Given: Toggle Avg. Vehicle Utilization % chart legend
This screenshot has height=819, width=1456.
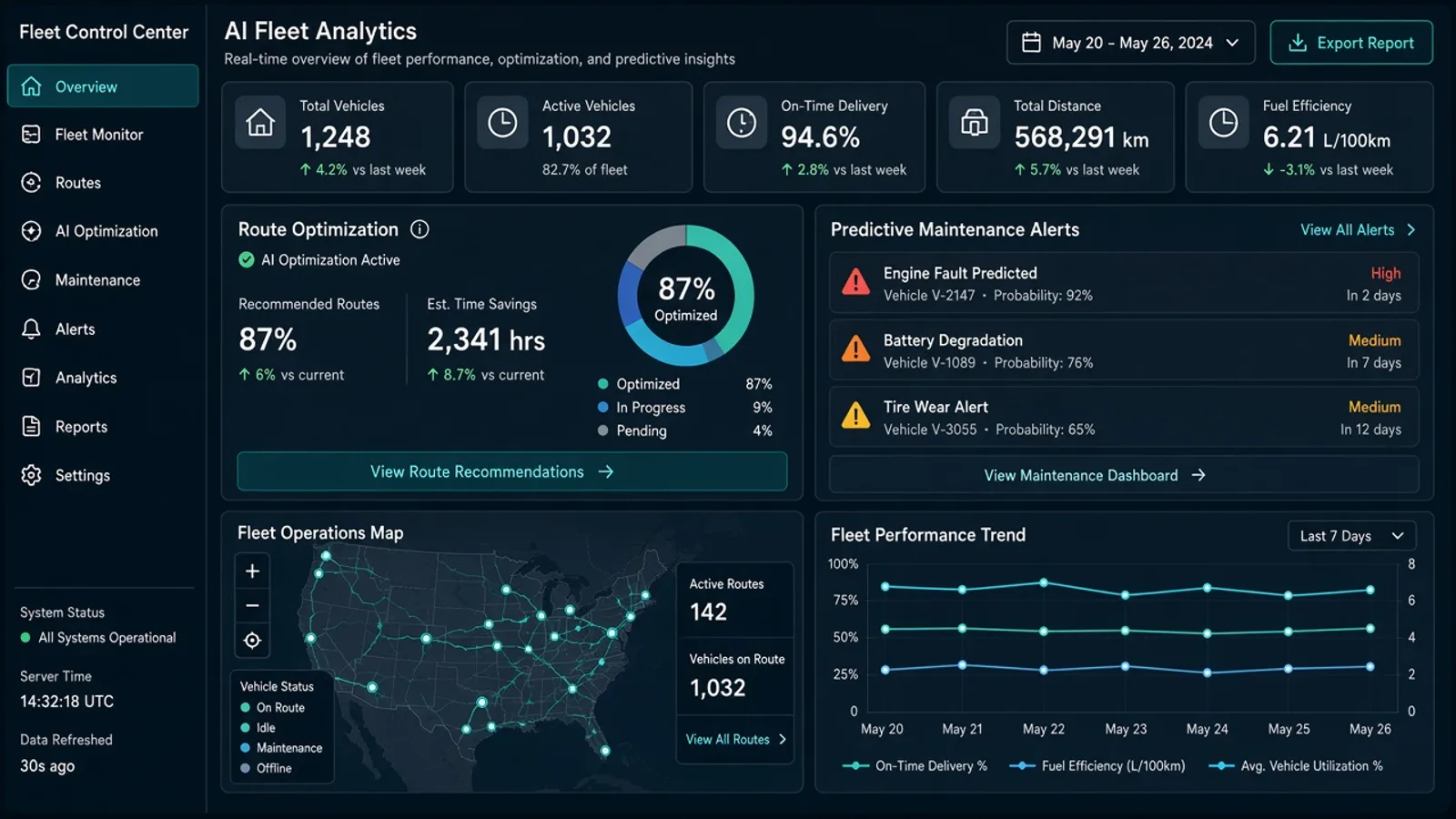Looking at the screenshot, I should click(x=1295, y=766).
